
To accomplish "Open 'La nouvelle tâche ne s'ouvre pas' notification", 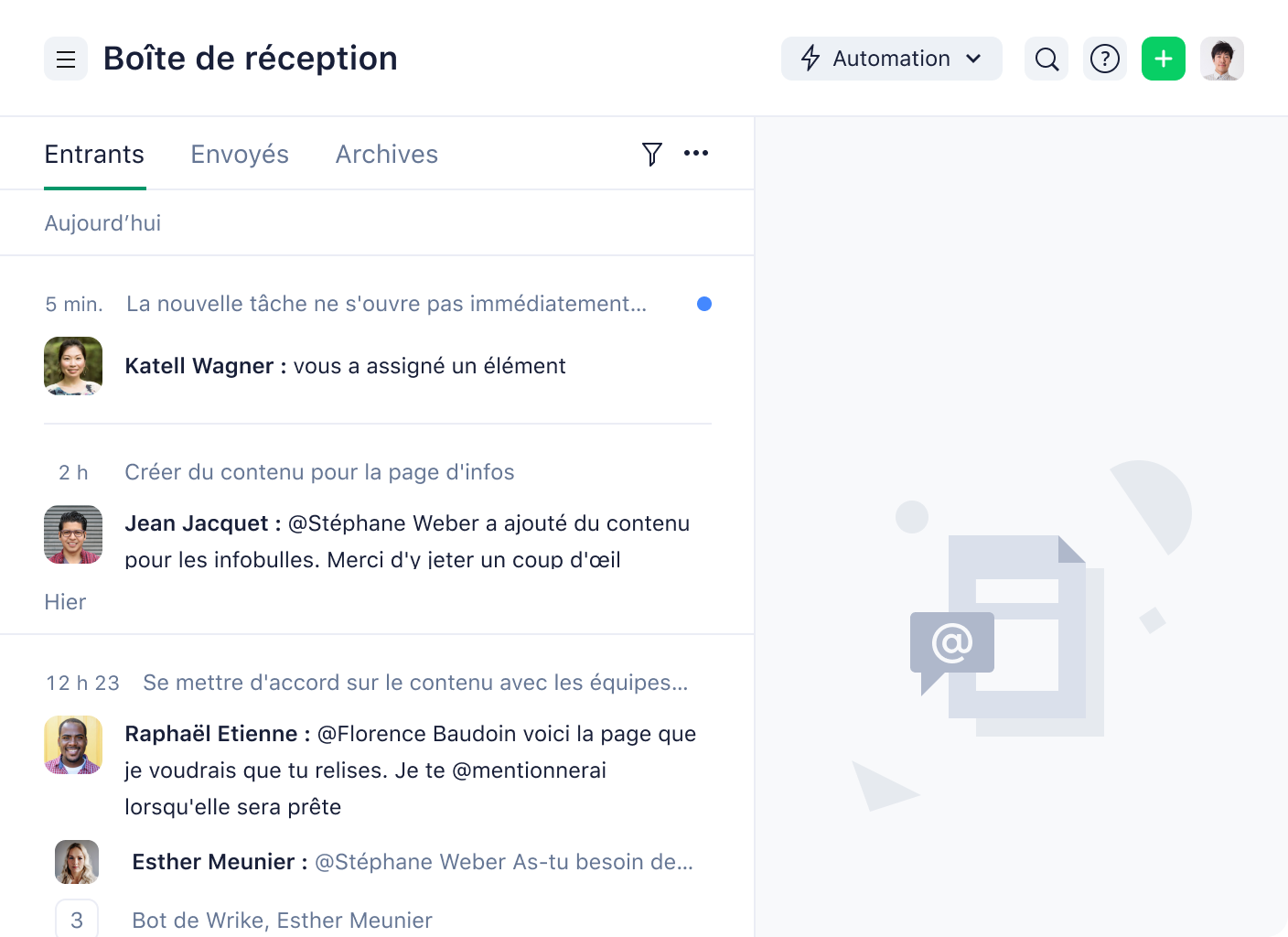I will (x=386, y=304).
